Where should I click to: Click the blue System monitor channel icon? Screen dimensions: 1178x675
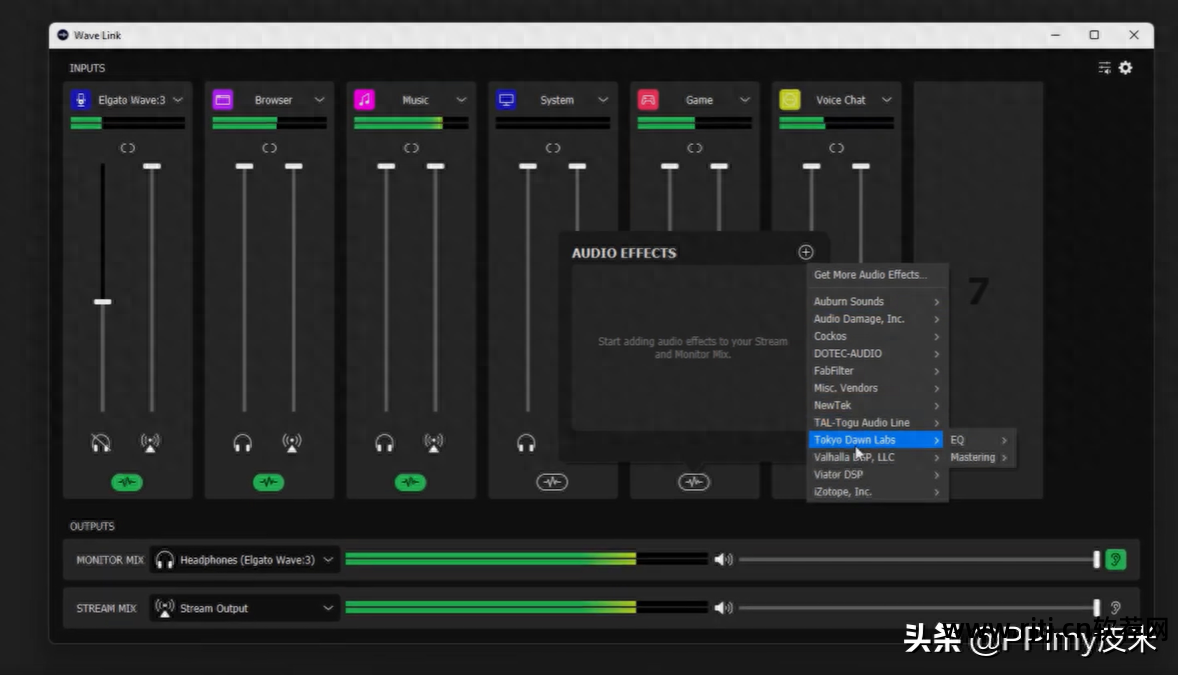pyautogui.click(x=506, y=100)
